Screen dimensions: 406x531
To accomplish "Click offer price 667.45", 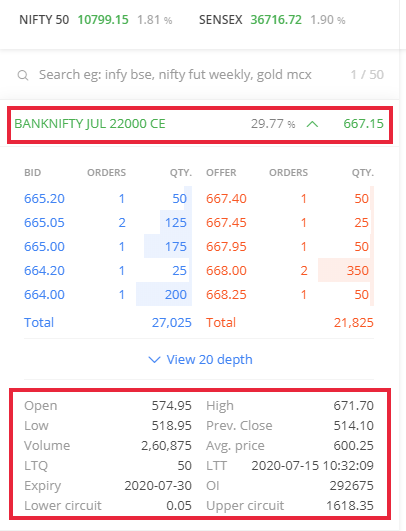I will click(226, 223).
